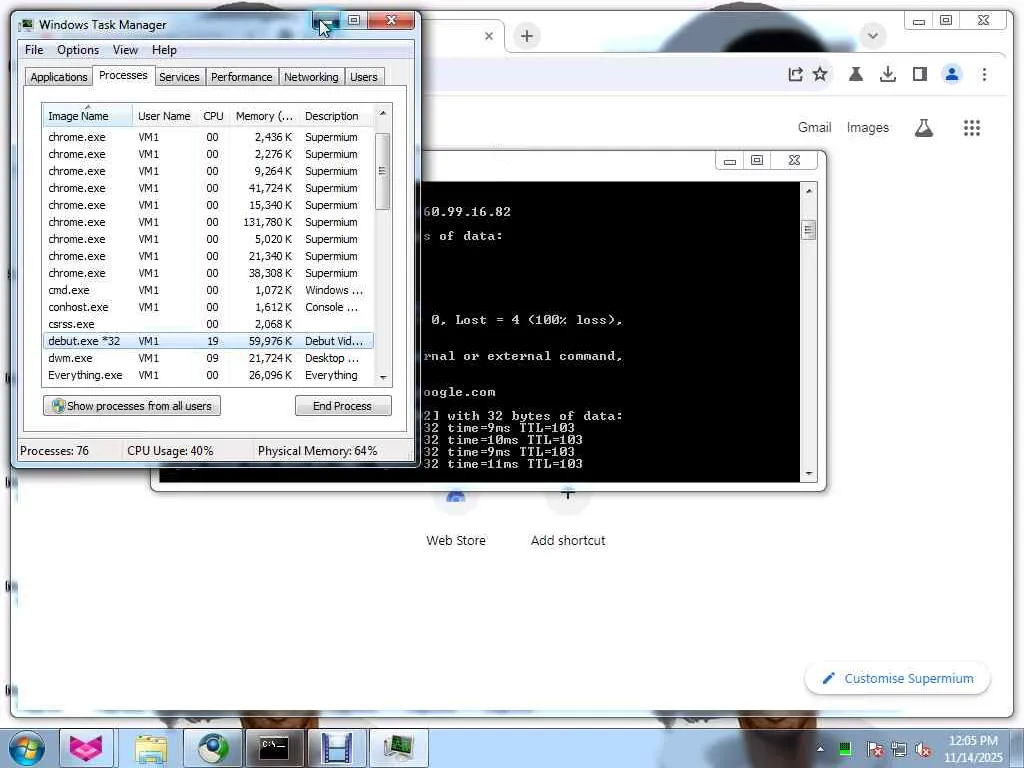Open the pink fox taskbar app
This screenshot has width=1024, height=768.
coord(86,748)
